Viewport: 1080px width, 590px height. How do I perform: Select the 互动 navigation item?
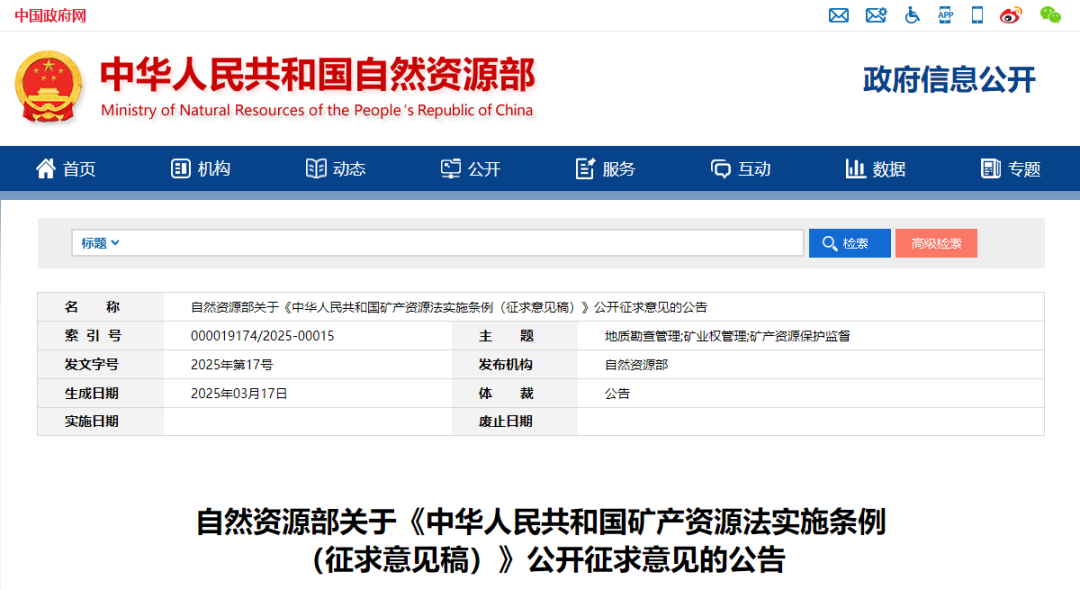(x=741, y=169)
